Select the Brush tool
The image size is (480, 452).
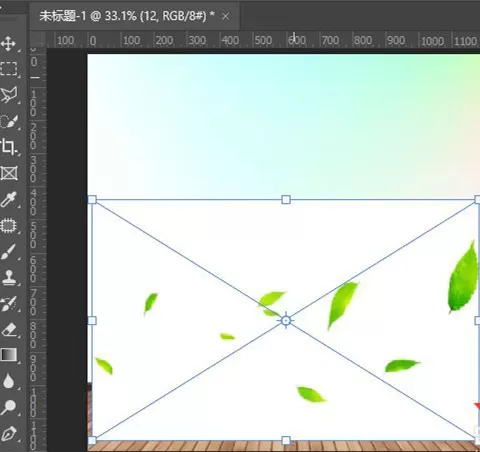[x=8, y=252]
